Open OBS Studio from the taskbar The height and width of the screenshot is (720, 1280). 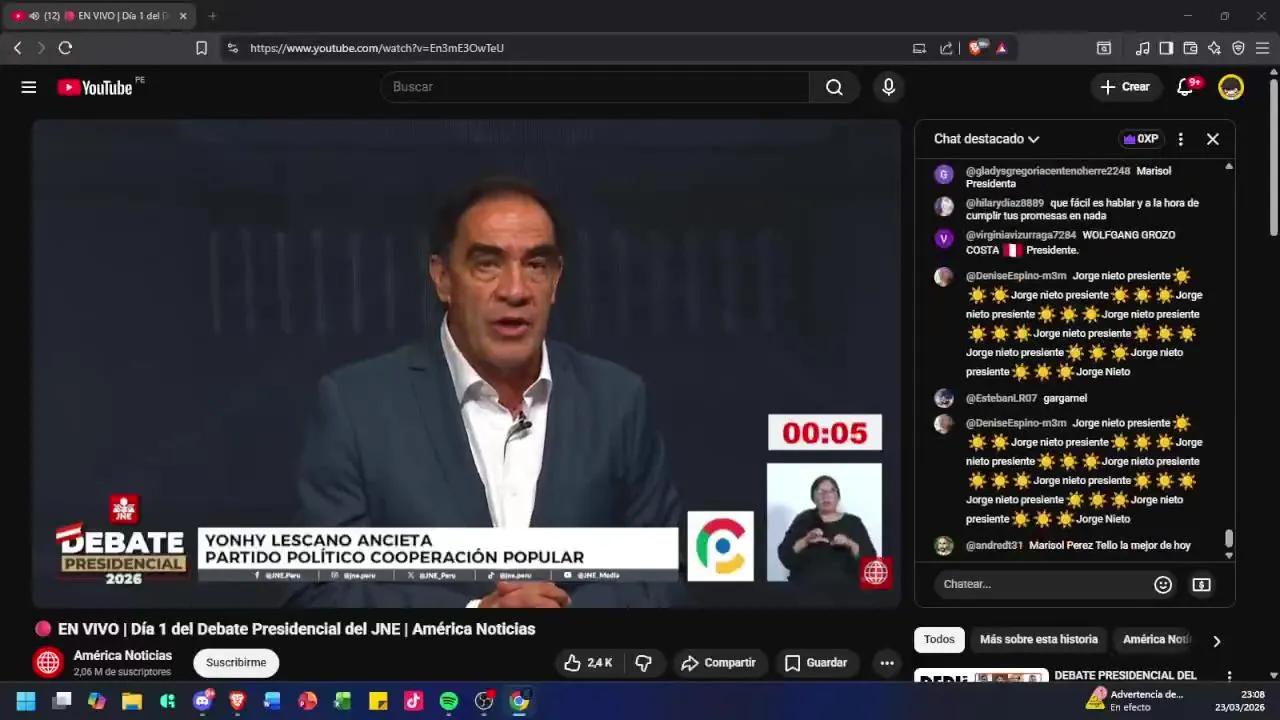pyautogui.click(x=484, y=701)
